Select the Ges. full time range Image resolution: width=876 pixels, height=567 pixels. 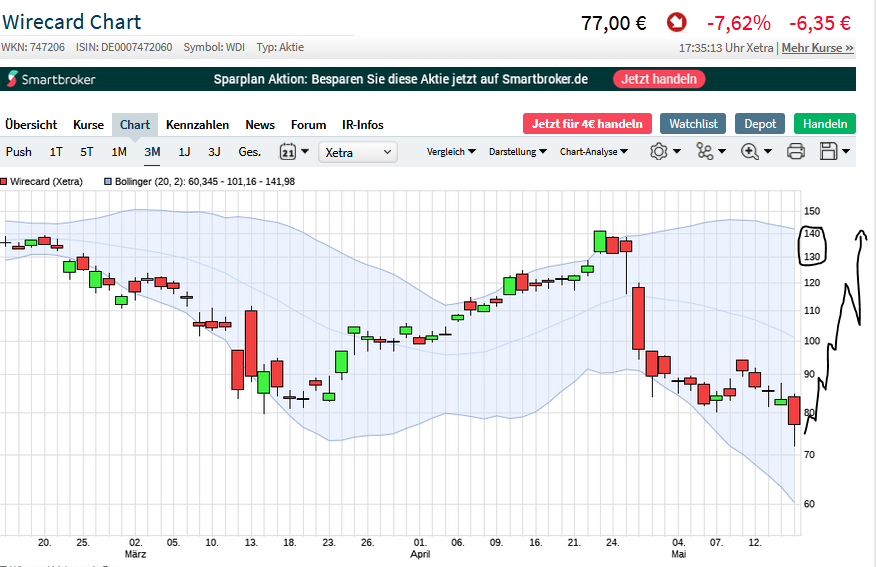click(x=250, y=152)
